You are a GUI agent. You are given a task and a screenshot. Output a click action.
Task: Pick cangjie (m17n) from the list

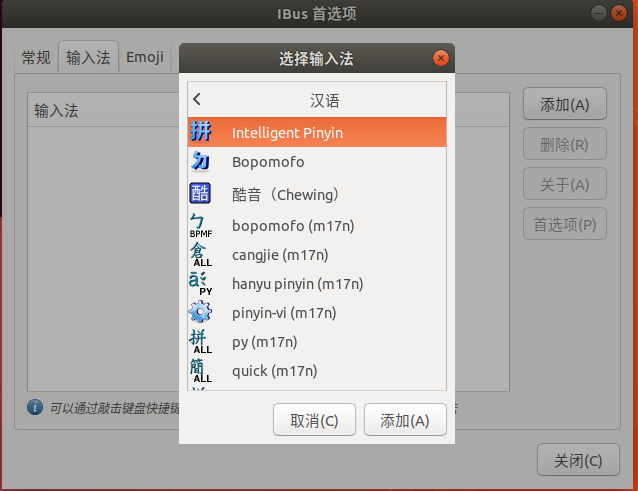317,255
